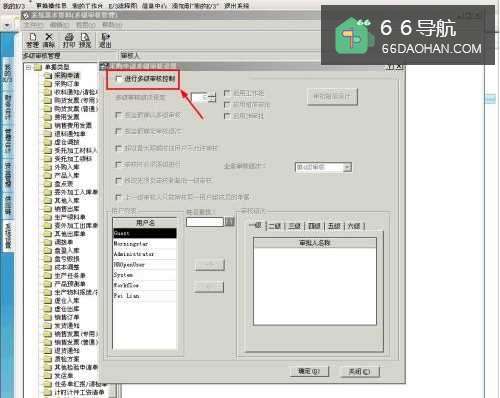Click the 清除 (Clear) X toolbar icon

click(49, 40)
